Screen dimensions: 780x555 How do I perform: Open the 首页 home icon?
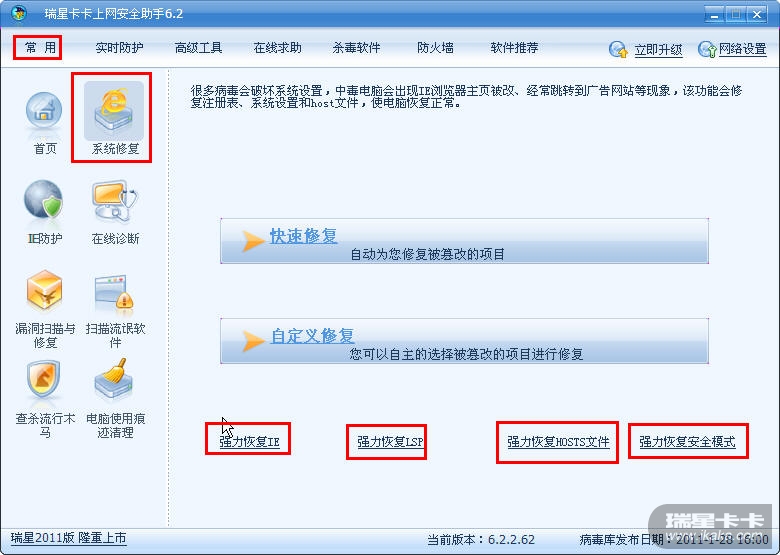(x=44, y=111)
